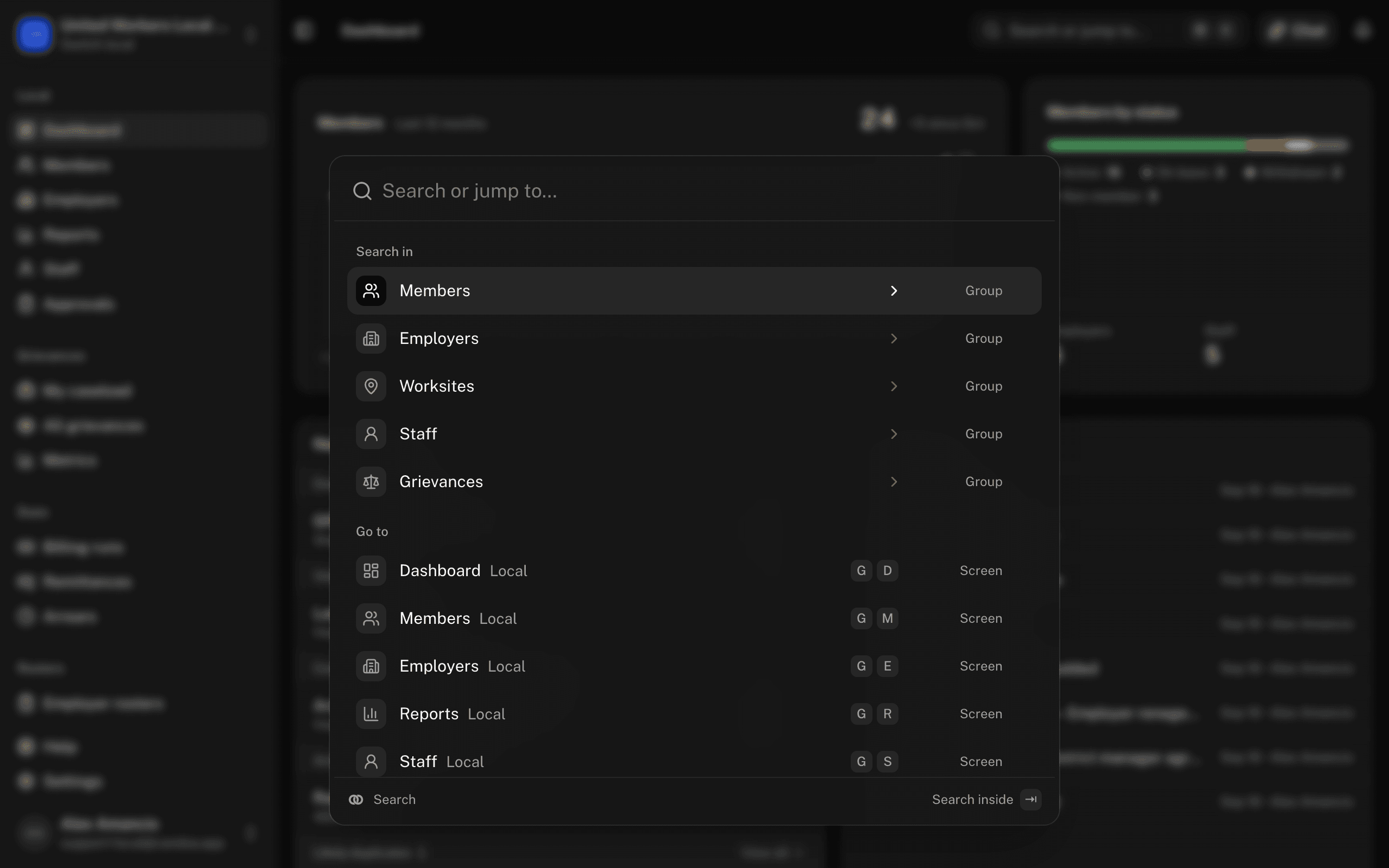1389x868 pixels.
Task: Choose Worksites in the Search in list
Action: coord(694,386)
